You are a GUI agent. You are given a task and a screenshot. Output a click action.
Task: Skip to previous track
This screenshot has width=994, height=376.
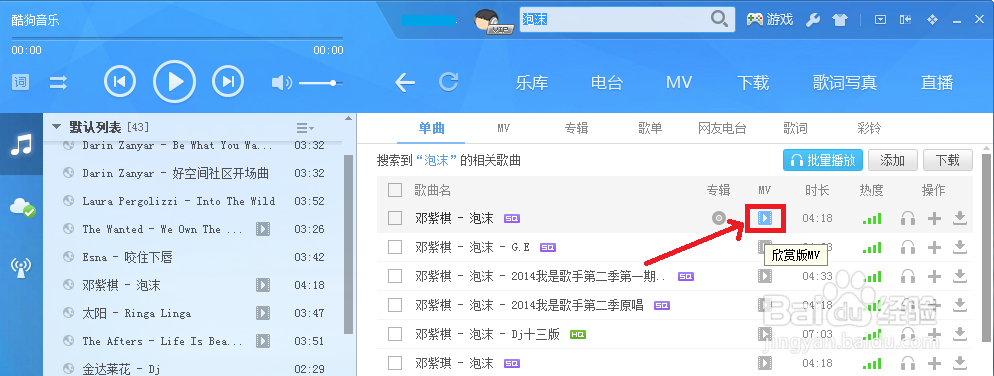pos(120,81)
